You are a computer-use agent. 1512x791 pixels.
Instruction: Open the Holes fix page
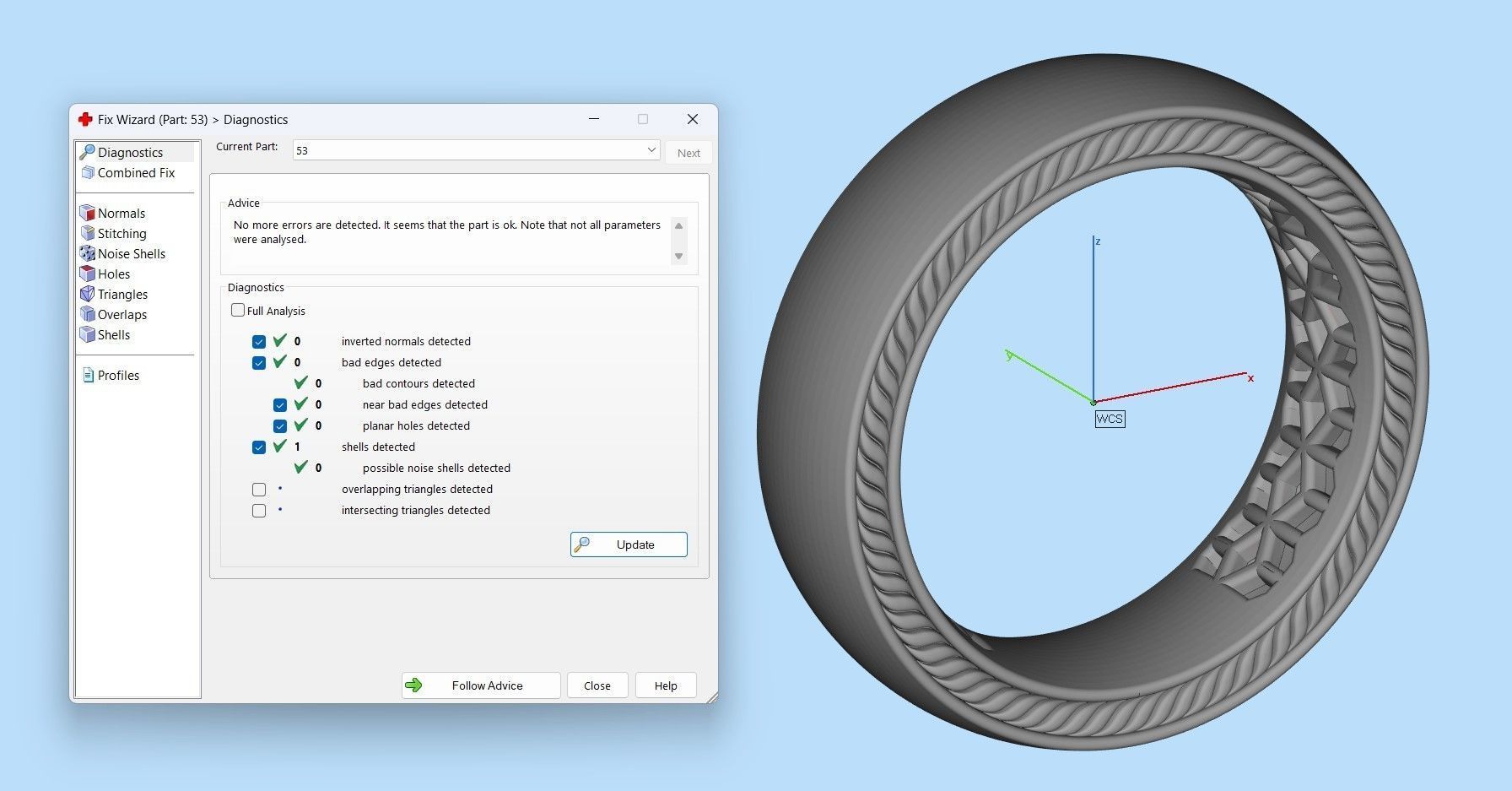114,274
